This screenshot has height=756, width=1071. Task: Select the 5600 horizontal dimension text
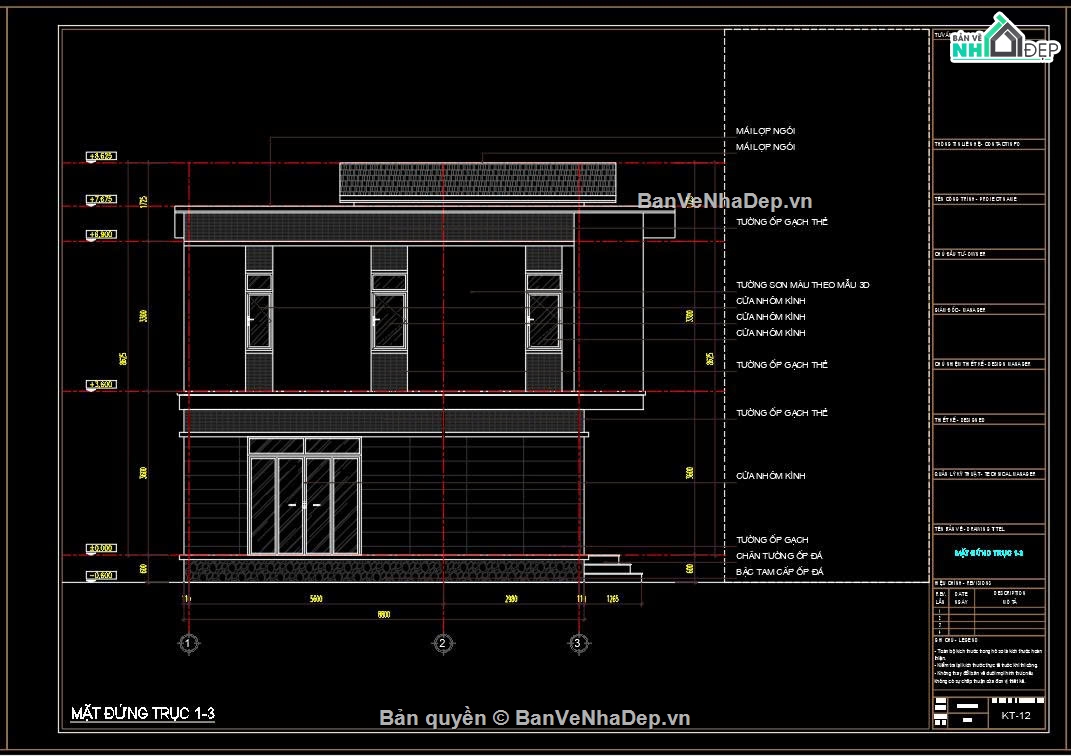[315, 598]
